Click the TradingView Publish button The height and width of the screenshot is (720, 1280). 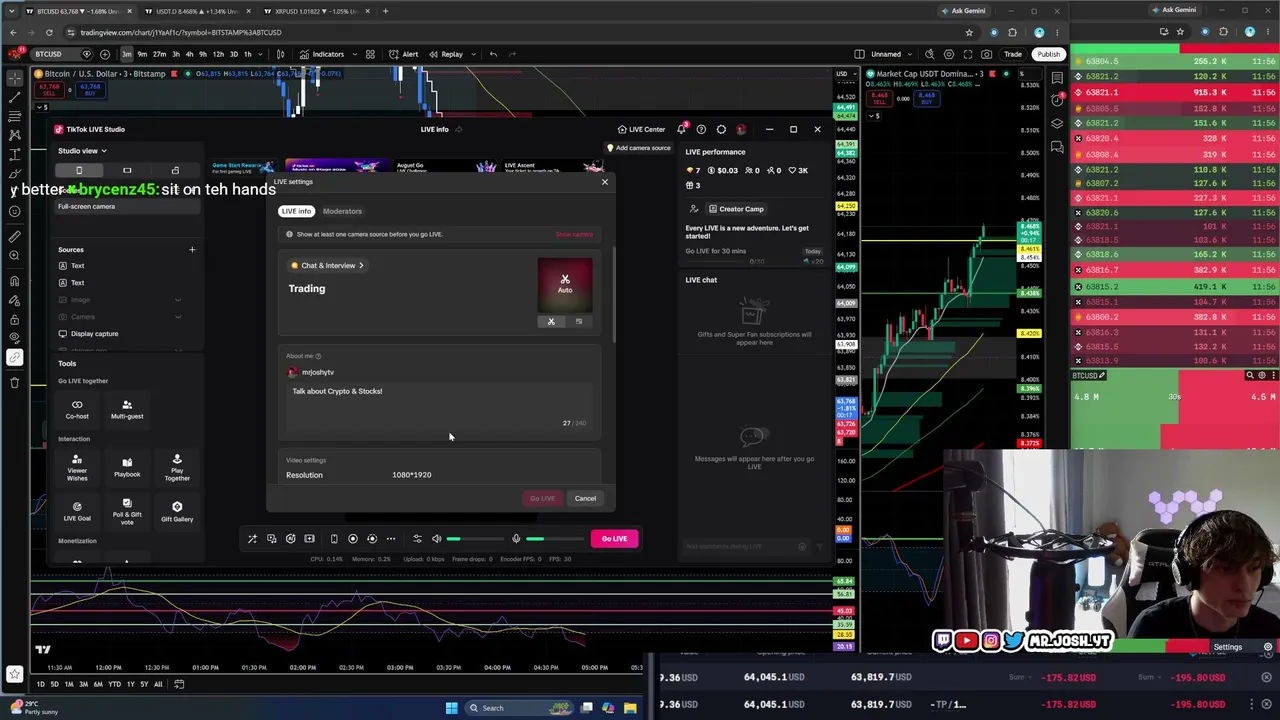click(x=1048, y=54)
